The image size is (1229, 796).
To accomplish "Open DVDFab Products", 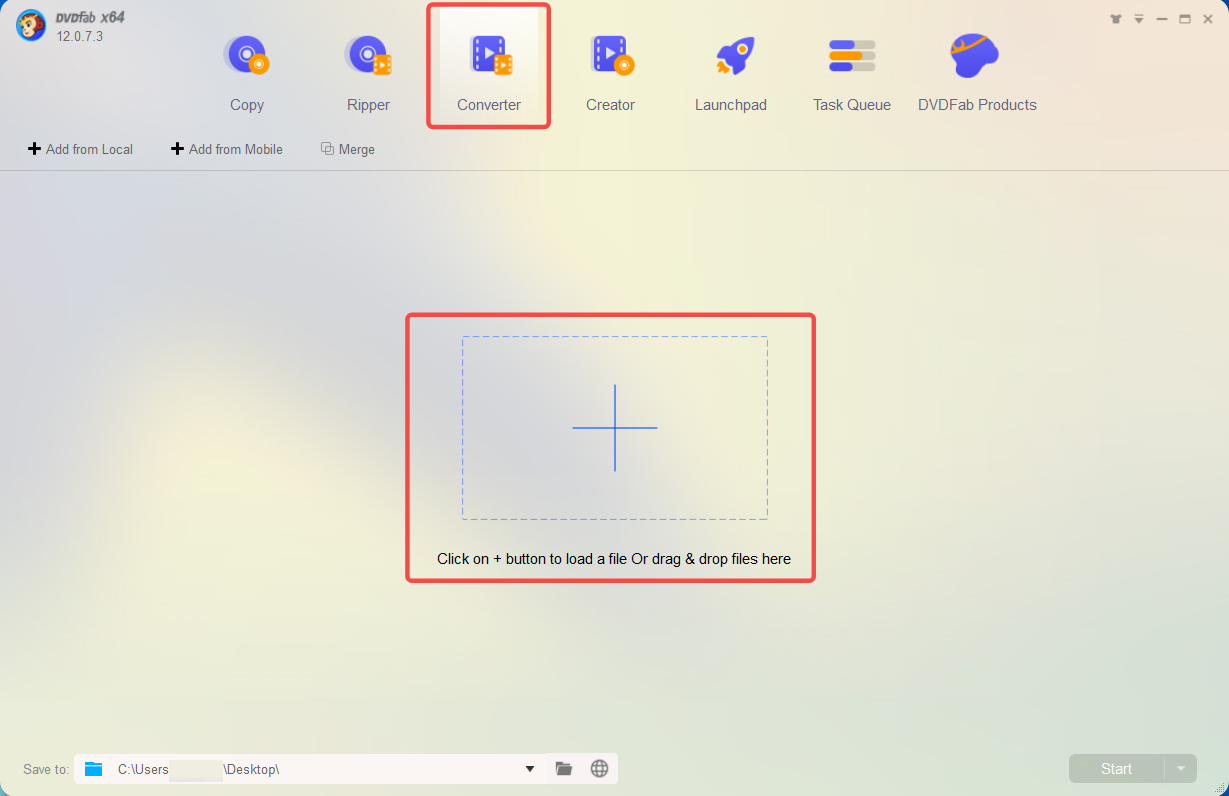I will tap(977, 72).
